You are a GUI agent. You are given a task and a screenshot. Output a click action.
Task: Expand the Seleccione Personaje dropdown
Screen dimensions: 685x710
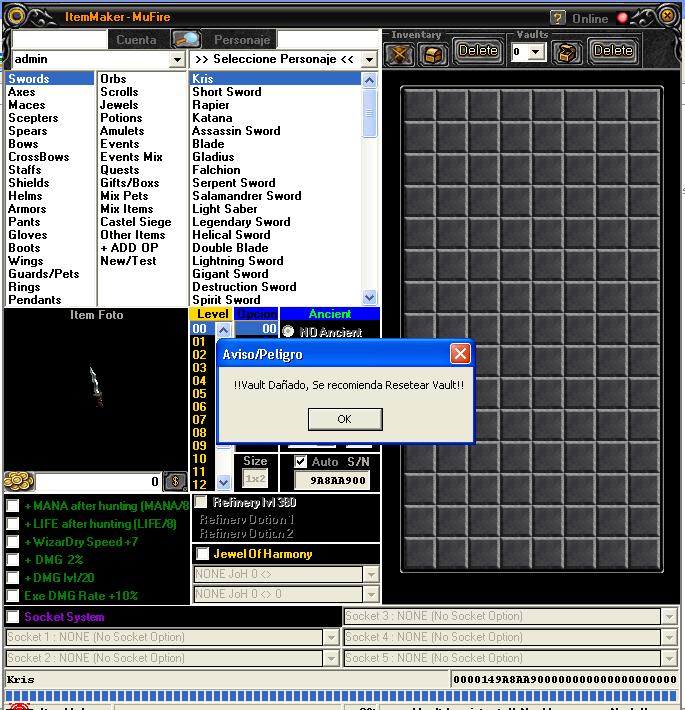pyautogui.click(x=369, y=60)
